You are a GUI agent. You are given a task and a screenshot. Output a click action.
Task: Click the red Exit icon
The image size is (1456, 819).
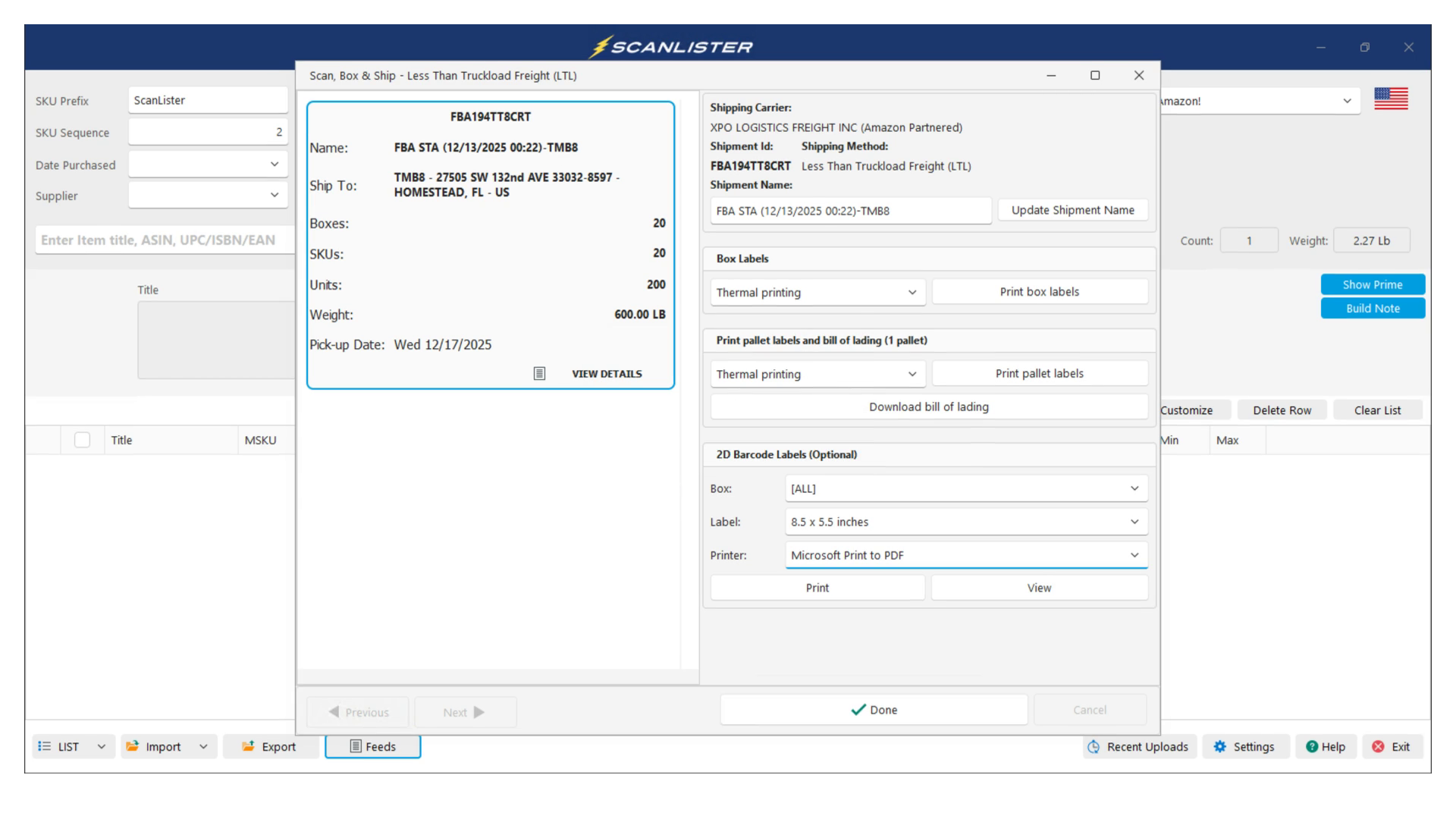pos(1378,746)
